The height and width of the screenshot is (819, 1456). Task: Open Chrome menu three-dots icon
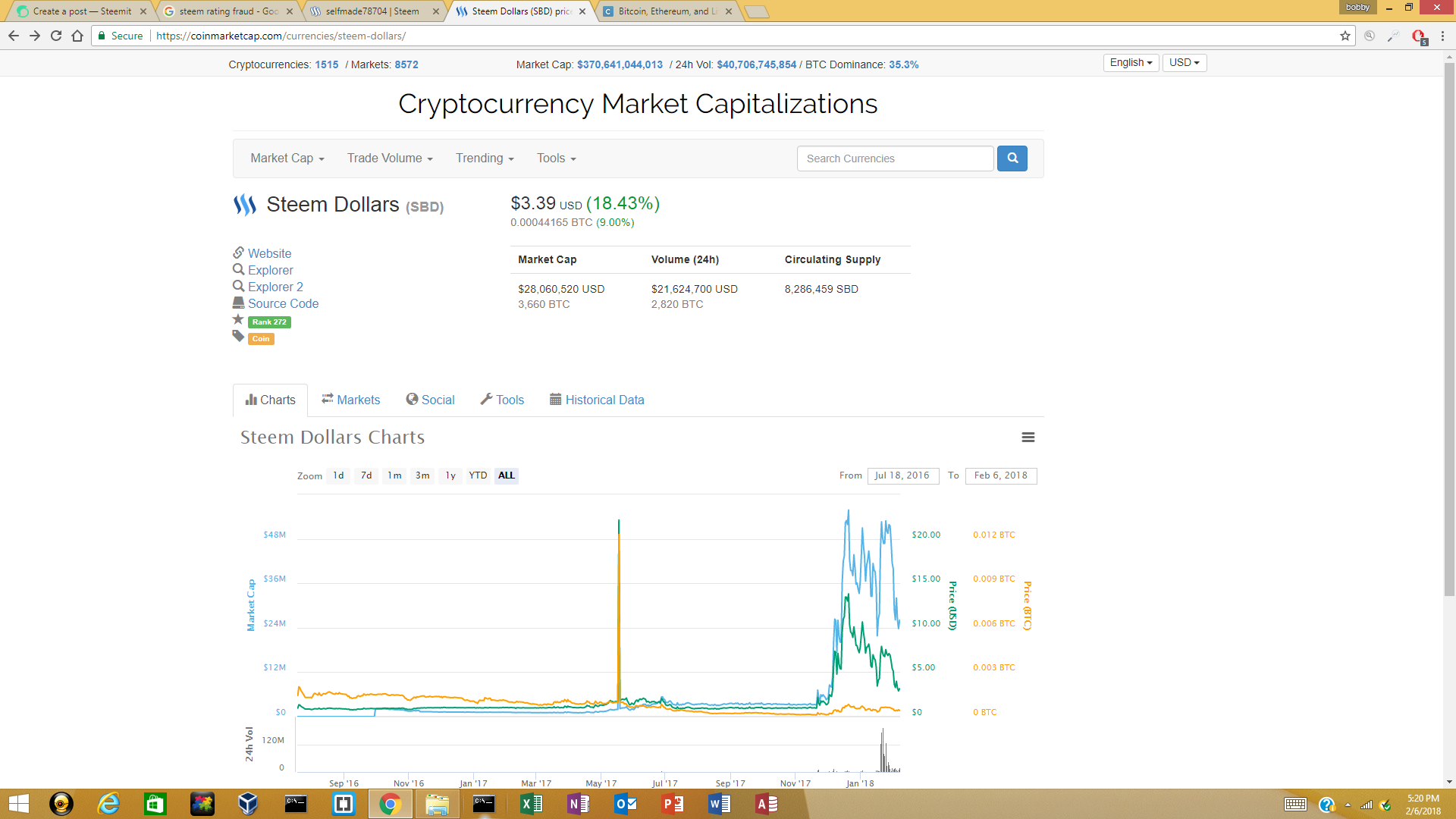point(1442,36)
